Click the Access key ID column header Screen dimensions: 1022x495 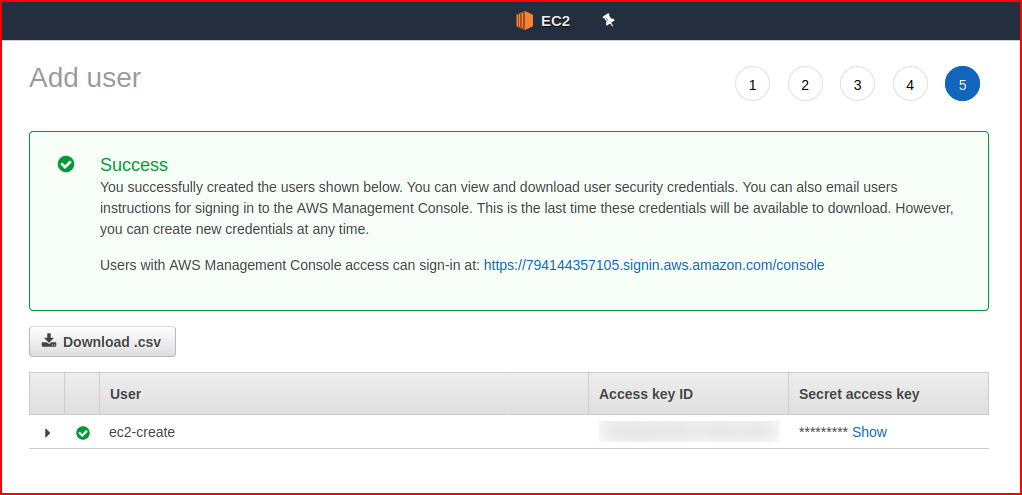coord(646,394)
